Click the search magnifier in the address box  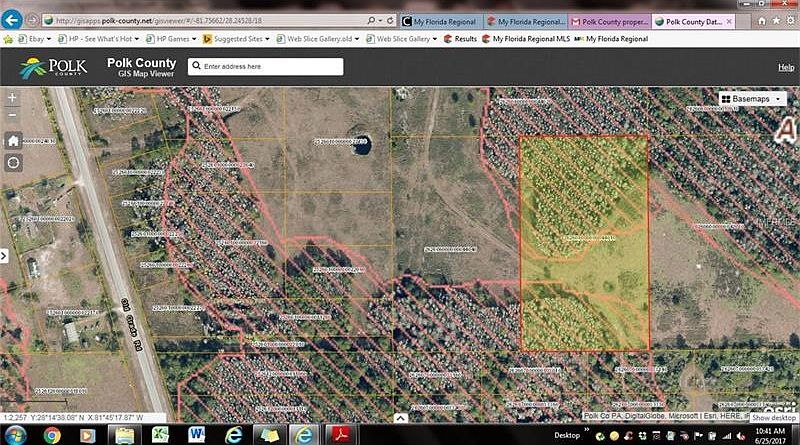[x=196, y=66]
